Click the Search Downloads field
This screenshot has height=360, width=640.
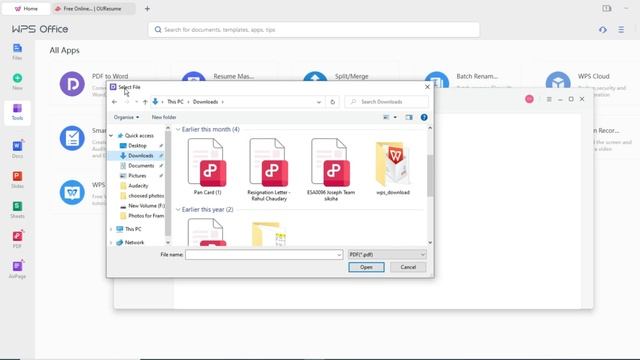click(x=387, y=102)
